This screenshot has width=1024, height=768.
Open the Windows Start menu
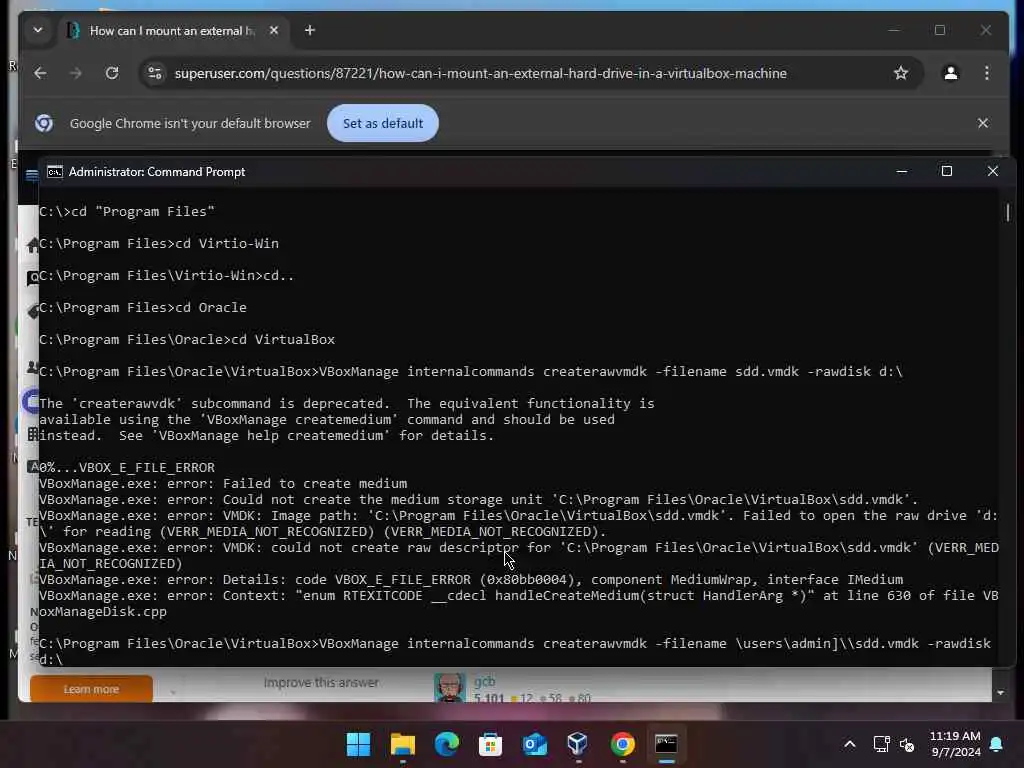[x=358, y=744]
